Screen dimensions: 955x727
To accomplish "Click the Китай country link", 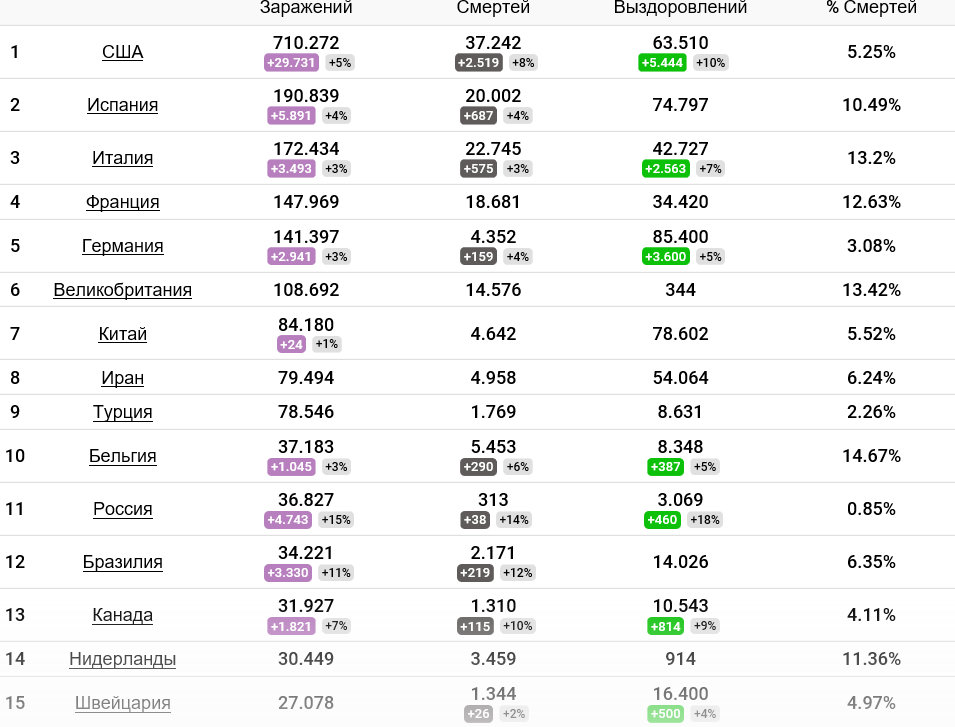I will tap(122, 334).
